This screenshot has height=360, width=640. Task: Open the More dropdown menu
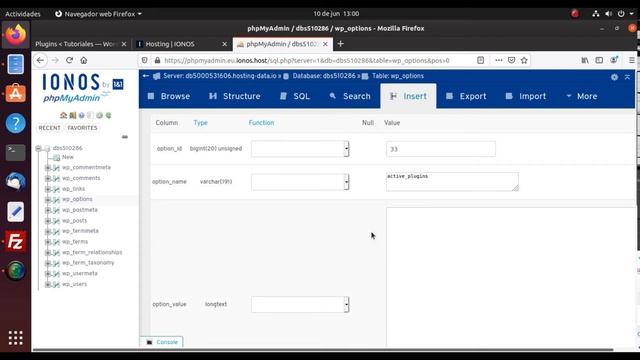pos(582,96)
